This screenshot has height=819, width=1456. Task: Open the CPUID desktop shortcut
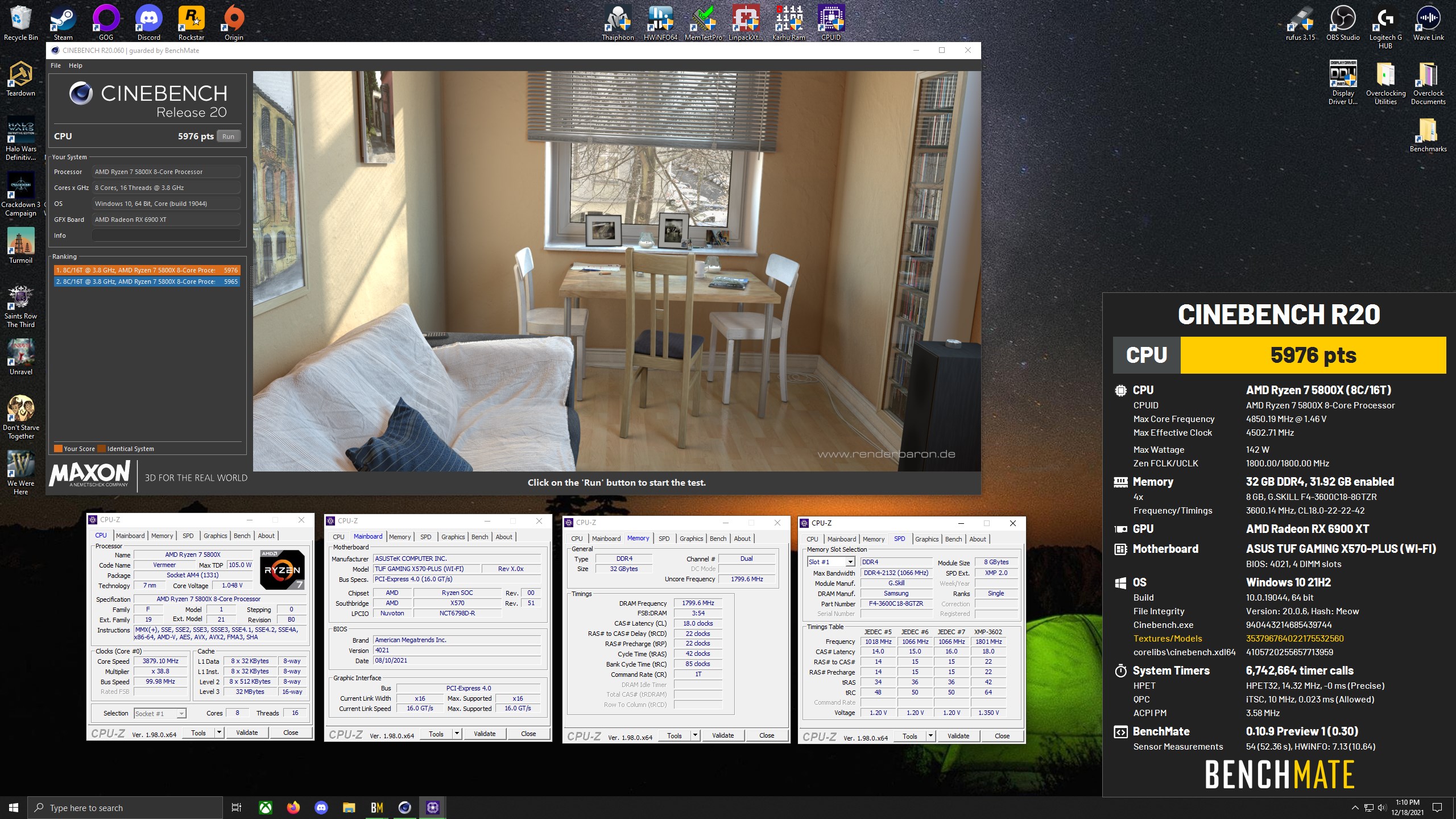pos(831,23)
